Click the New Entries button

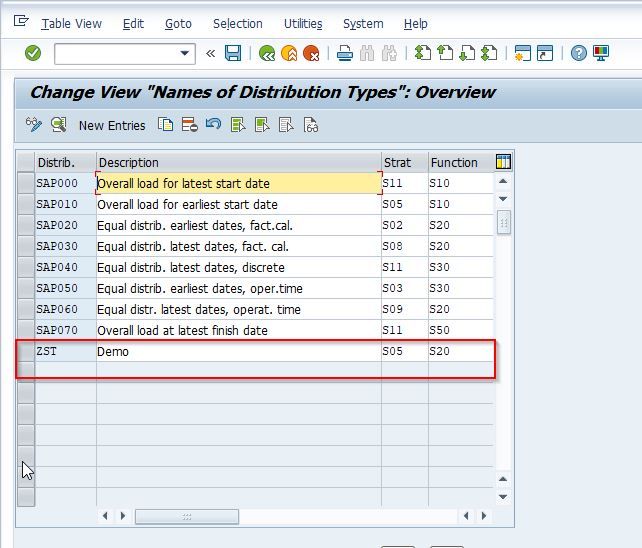[x=112, y=125]
